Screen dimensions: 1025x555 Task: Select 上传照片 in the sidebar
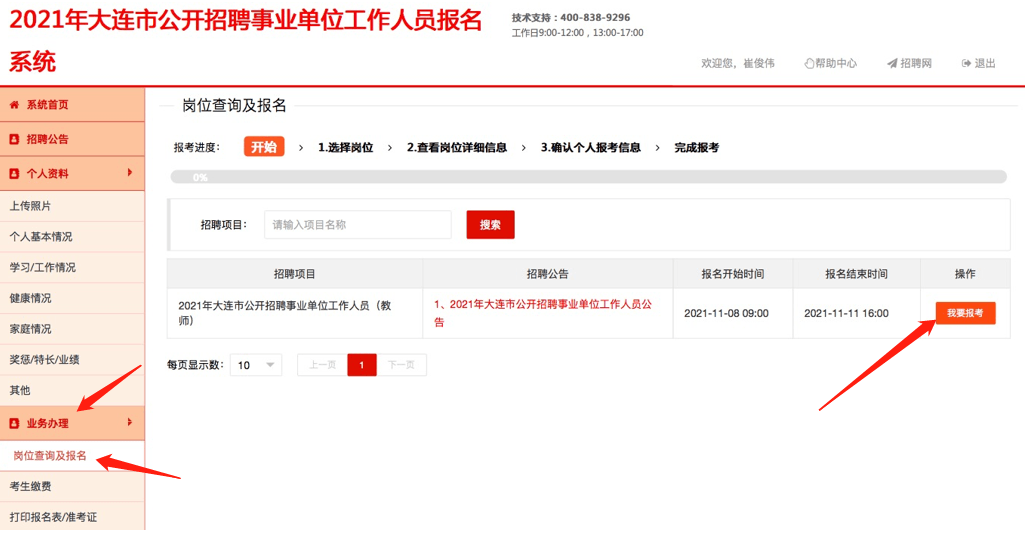click(x=30, y=206)
